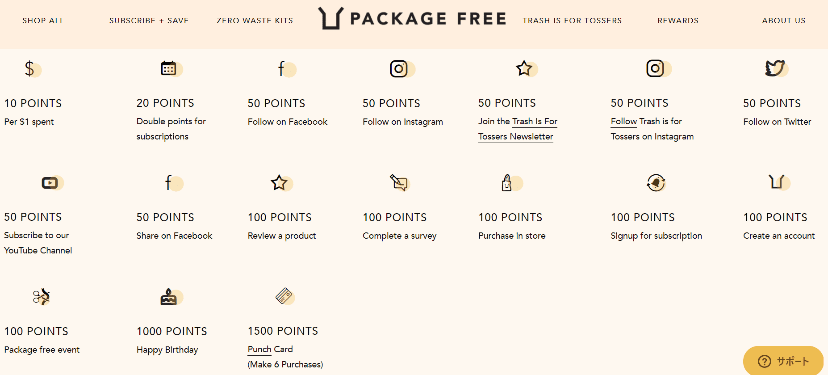
Task: Click the calendar icon above 20 Points
Action: [x=168, y=68]
